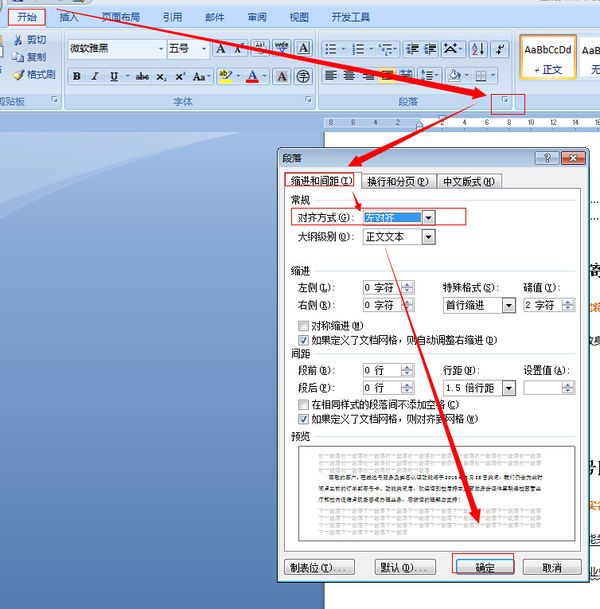Toggle show/hide paragraph marks icon
This screenshot has width=600, height=609.
click(x=500, y=49)
